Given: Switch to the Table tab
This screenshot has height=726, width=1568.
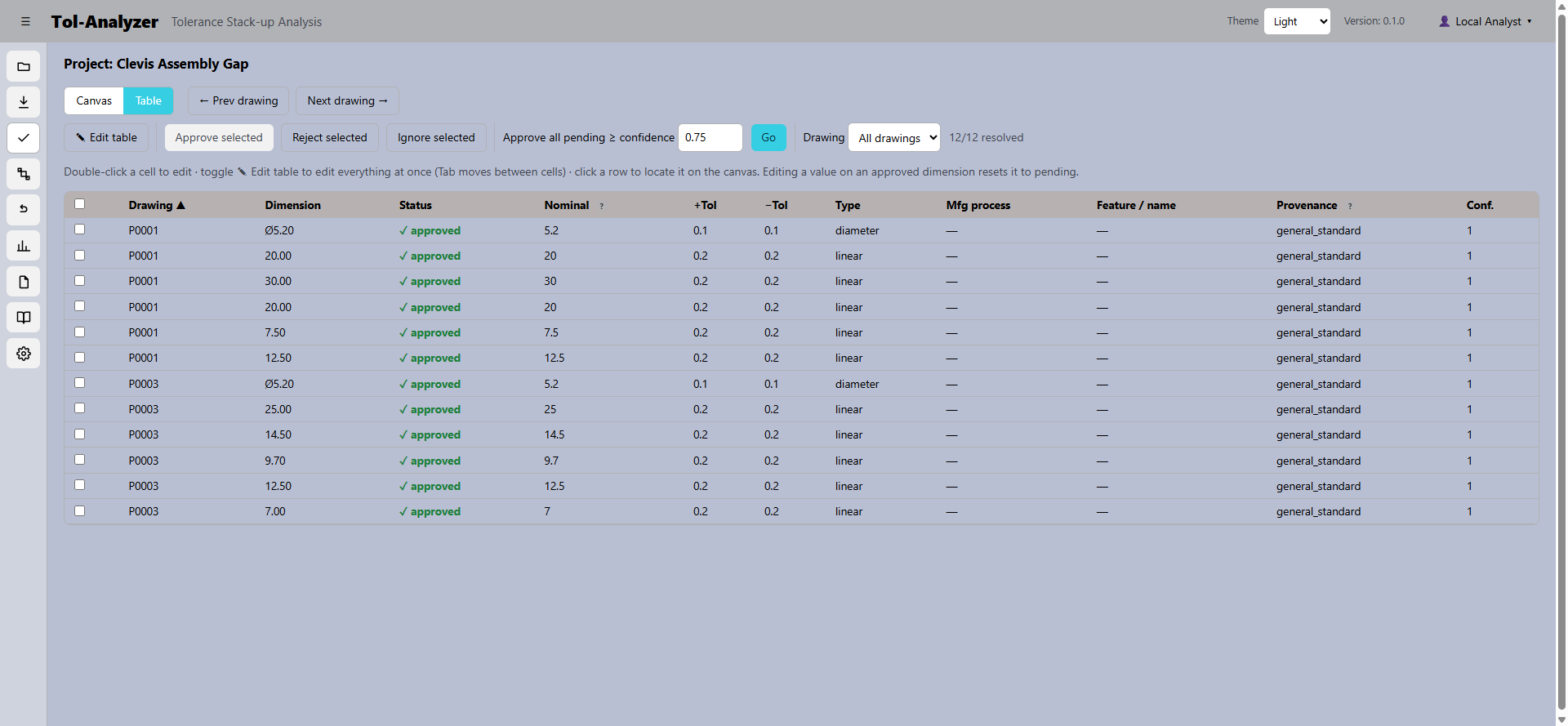Looking at the screenshot, I should (149, 101).
